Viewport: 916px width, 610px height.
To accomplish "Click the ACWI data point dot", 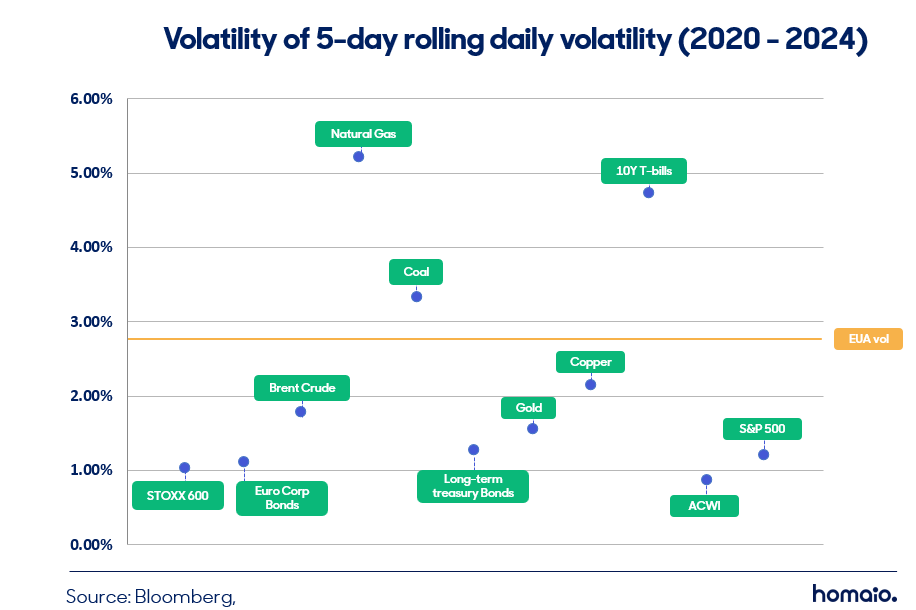I will tap(706, 480).
